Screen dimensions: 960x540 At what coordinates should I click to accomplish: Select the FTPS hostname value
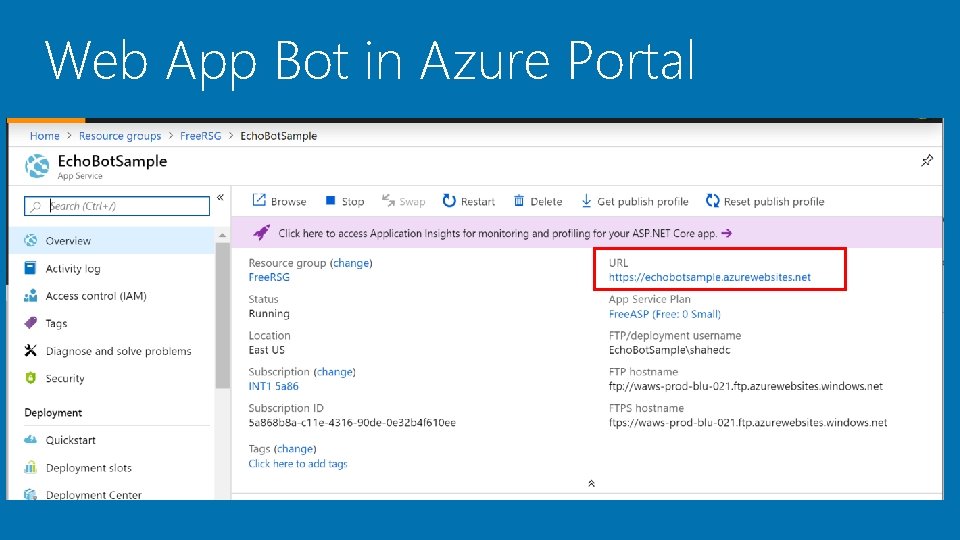click(748, 422)
